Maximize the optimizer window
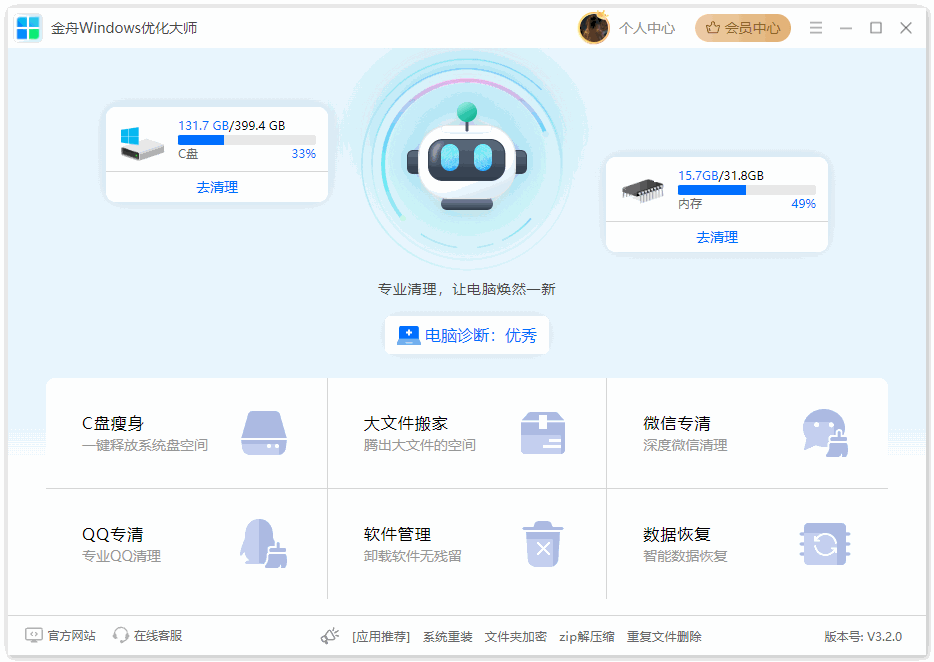Viewport: 934px width, 662px height. [x=876, y=28]
